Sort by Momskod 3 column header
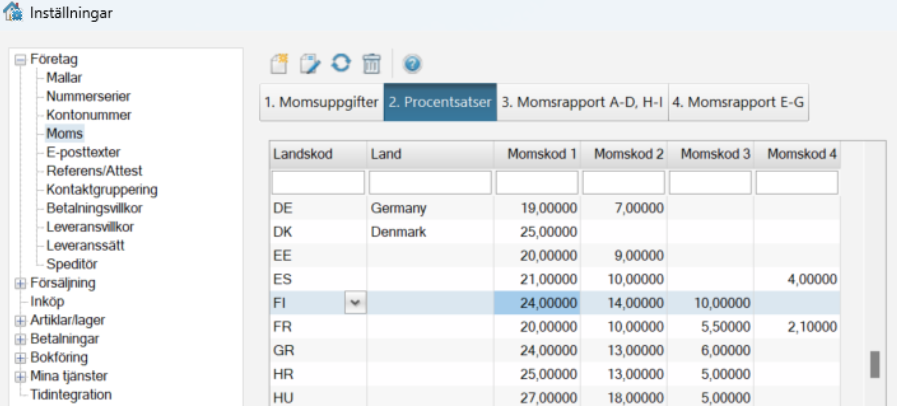 click(711, 154)
